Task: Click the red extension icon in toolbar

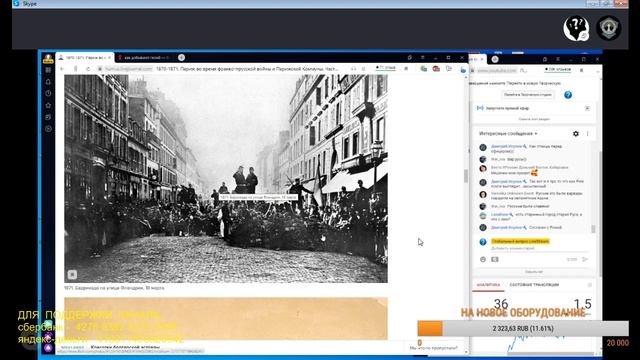Action: [x=436, y=69]
